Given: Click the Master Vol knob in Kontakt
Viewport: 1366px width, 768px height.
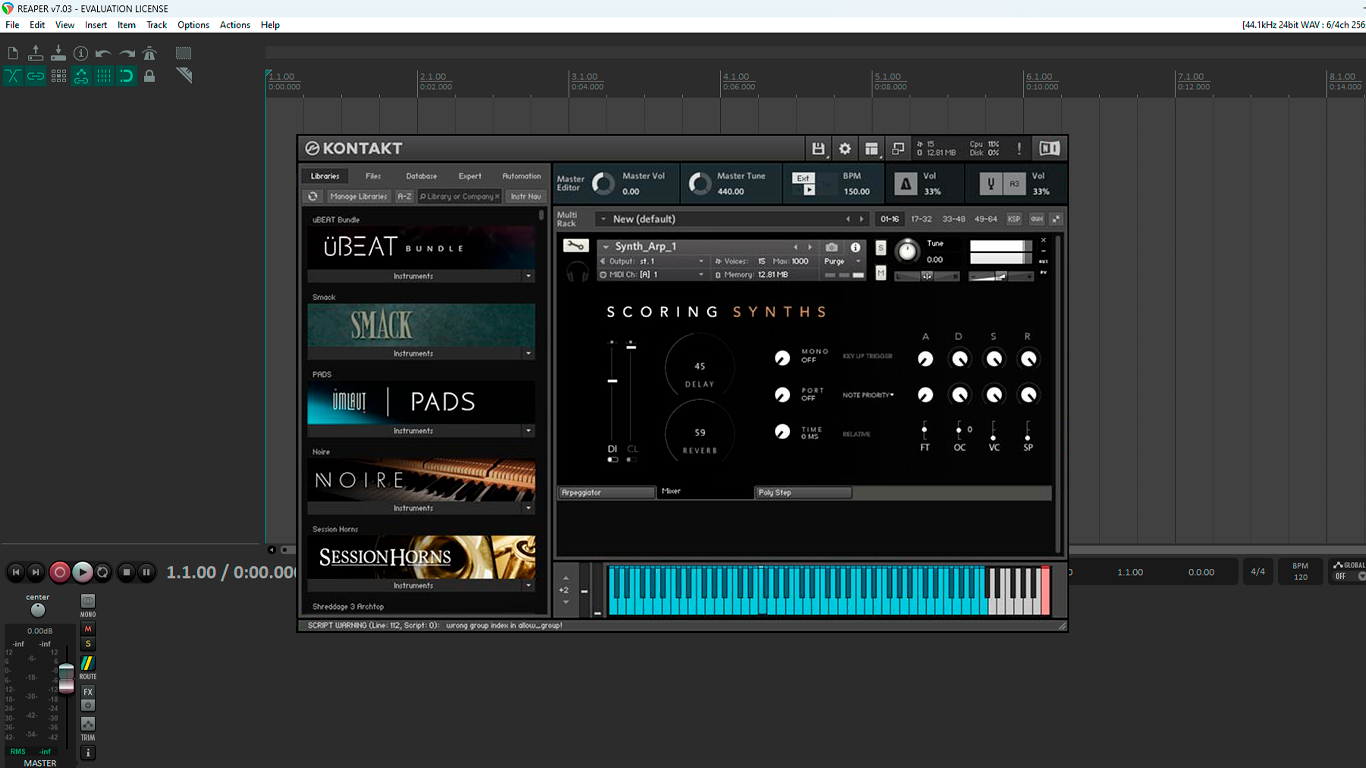Looking at the screenshot, I should [x=603, y=184].
